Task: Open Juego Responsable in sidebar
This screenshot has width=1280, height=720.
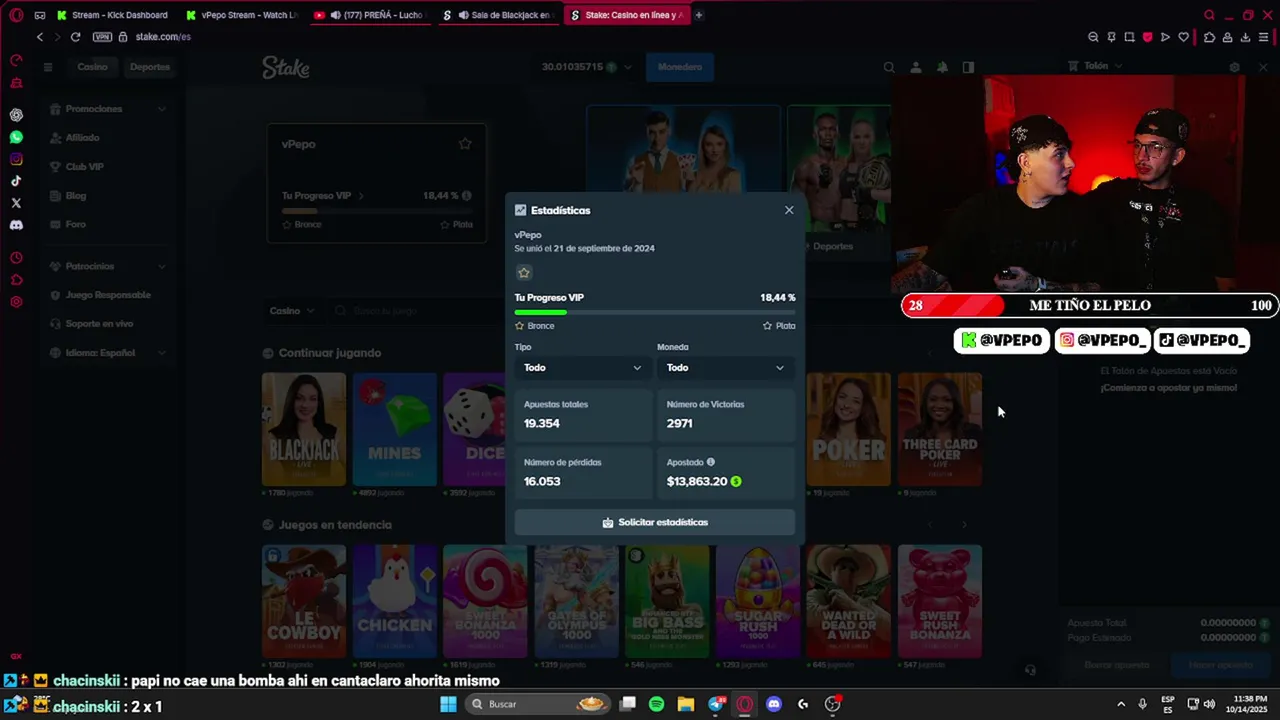Action: tap(108, 295)
